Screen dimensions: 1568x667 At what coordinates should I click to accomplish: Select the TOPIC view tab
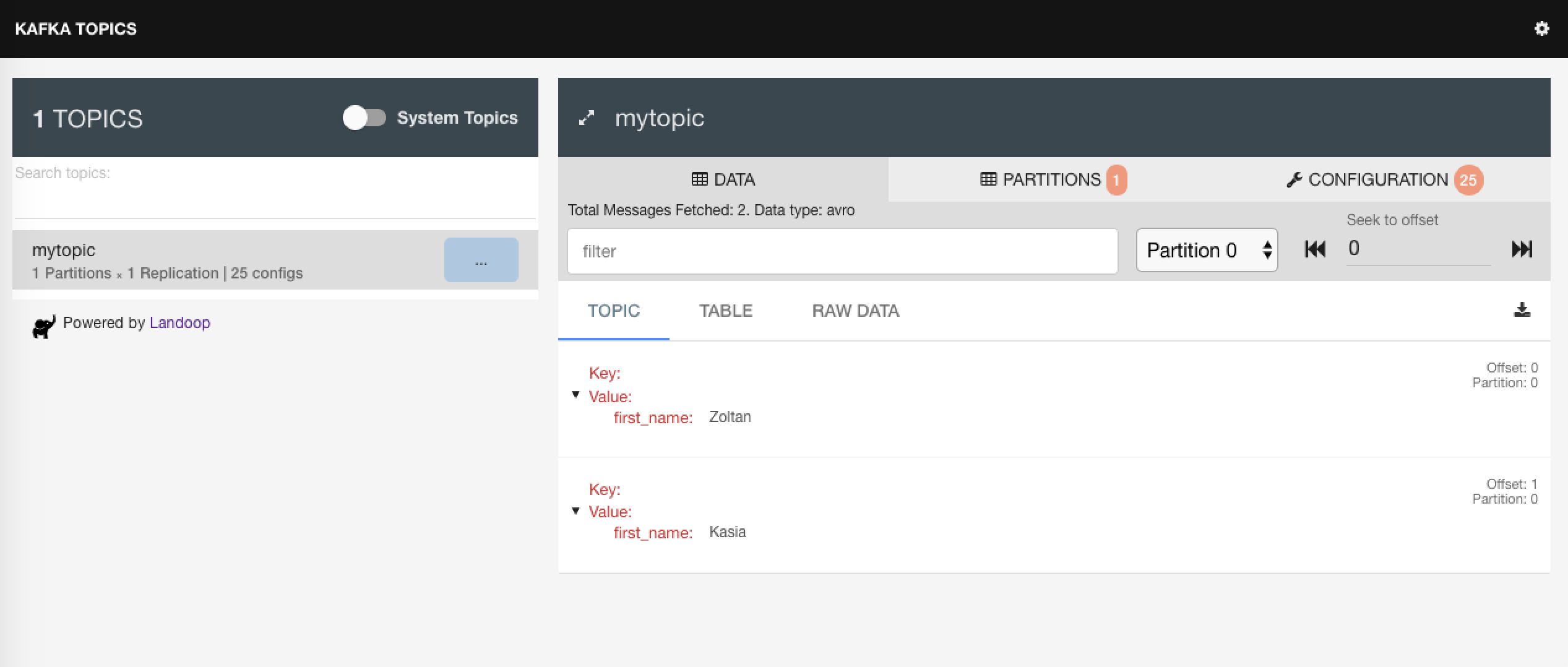[613, 311]
